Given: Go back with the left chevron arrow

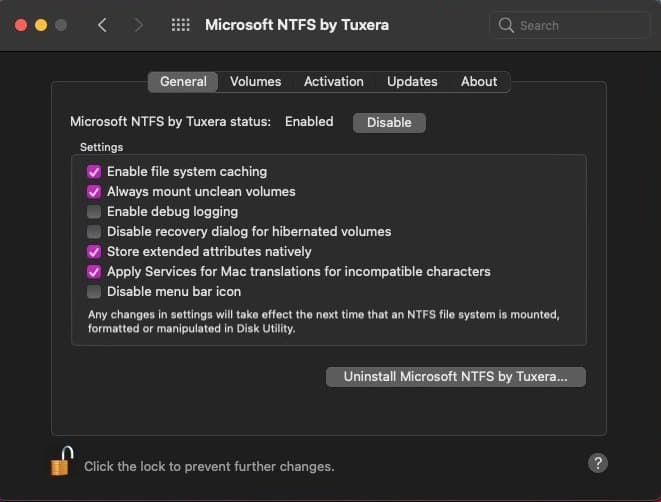Looking at the screenshot, I should pos(102,25).
